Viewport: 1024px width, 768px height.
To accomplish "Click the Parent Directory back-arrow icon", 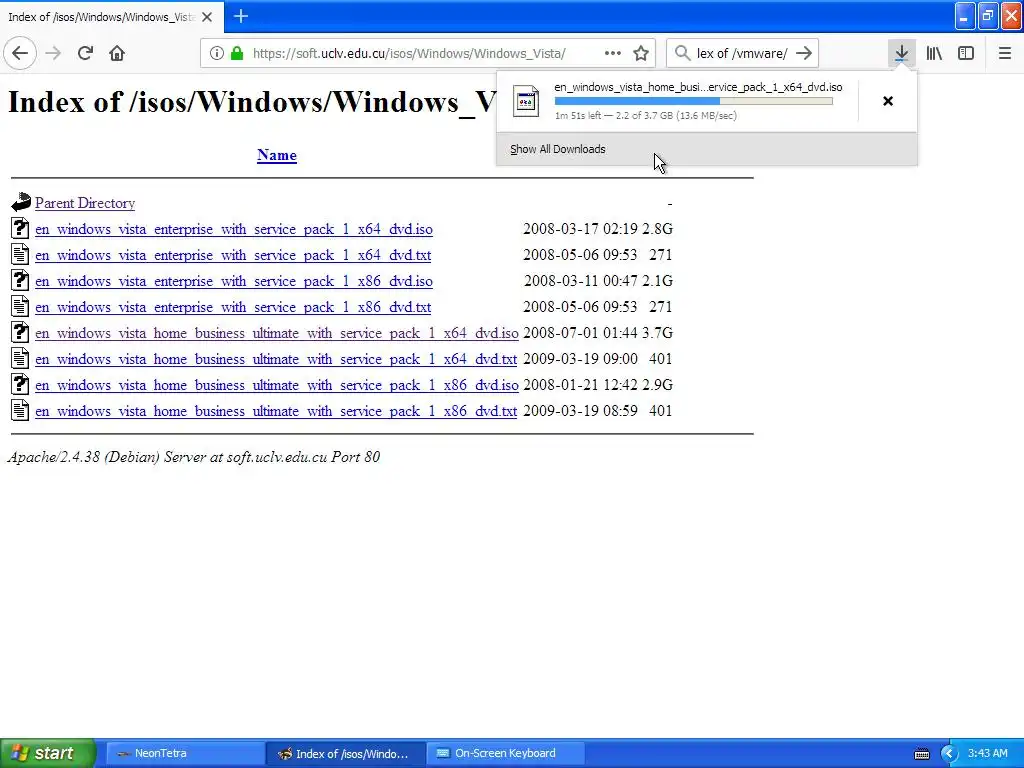I will (x=21, y=202).
